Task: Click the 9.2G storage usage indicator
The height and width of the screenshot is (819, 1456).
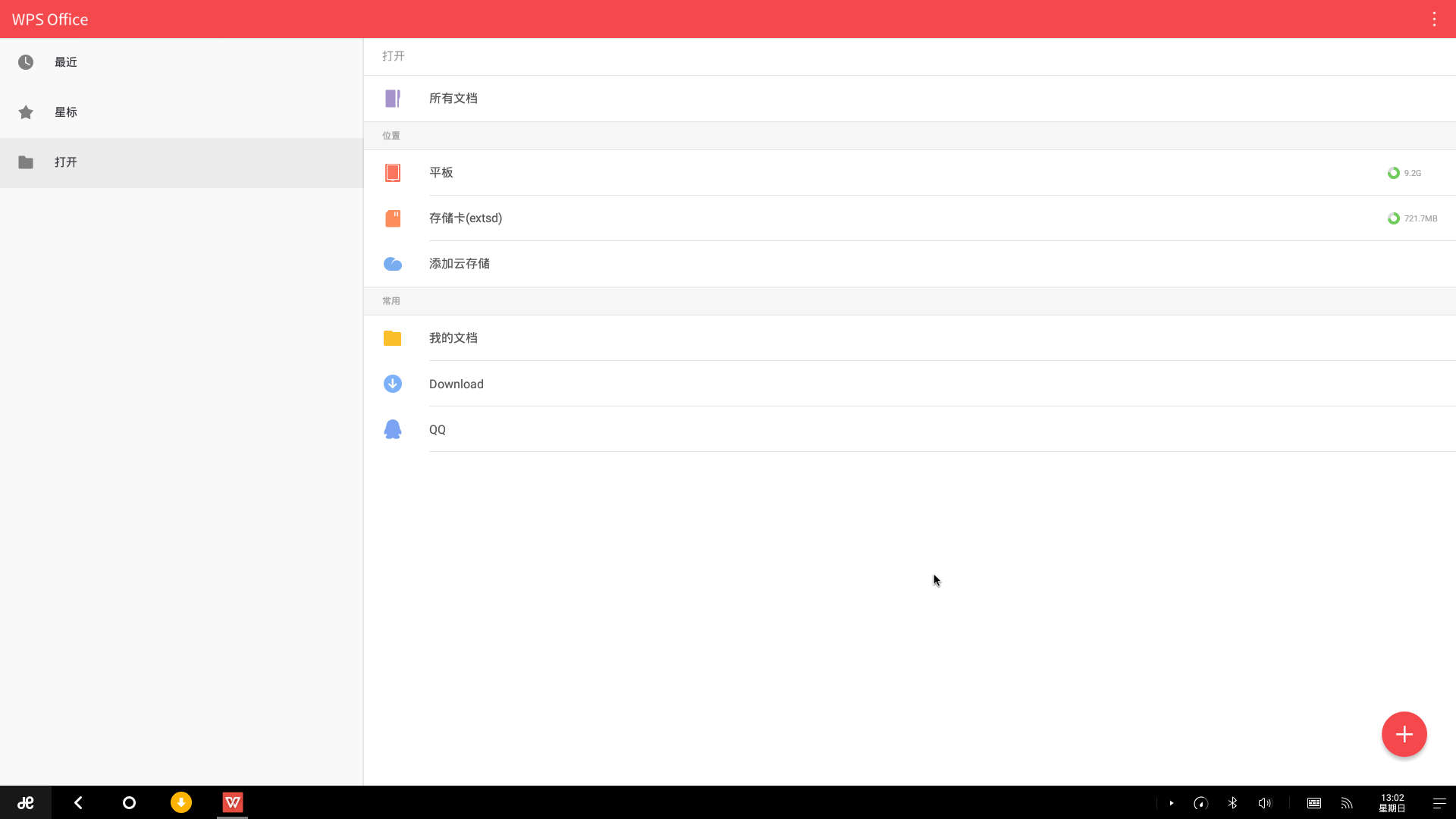Action: pos(1404,173)
